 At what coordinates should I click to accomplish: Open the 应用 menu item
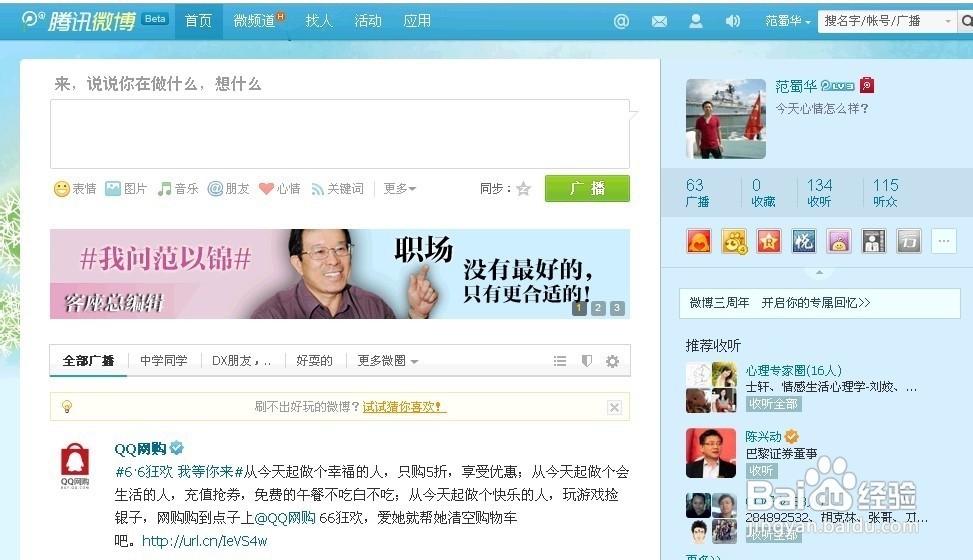pos(417,21)
